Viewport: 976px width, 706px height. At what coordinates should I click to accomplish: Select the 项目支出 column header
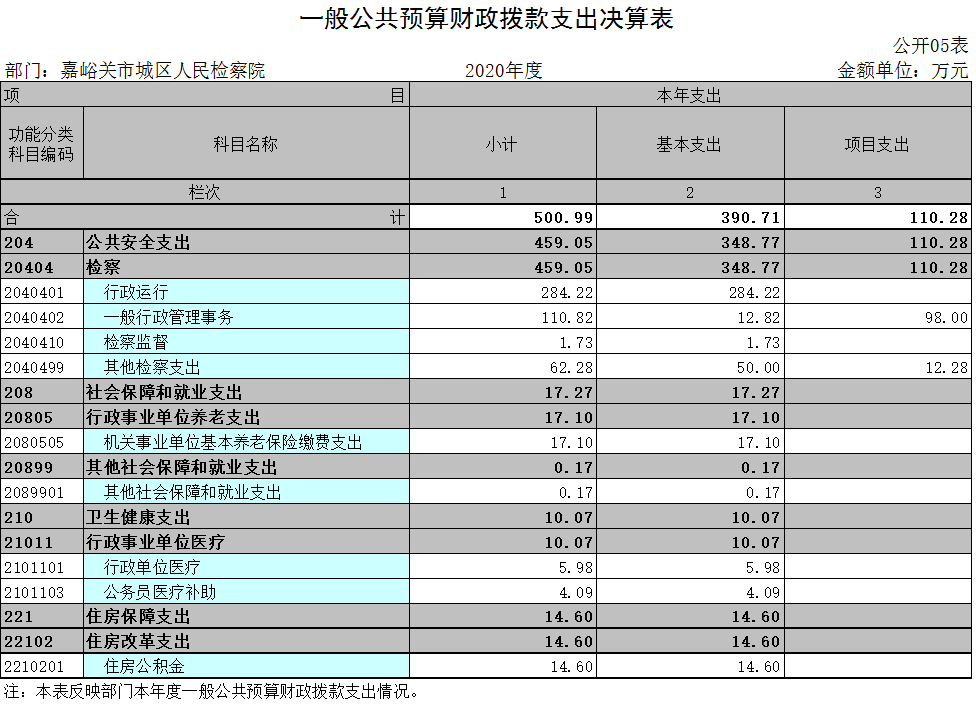tap(877, 144)
